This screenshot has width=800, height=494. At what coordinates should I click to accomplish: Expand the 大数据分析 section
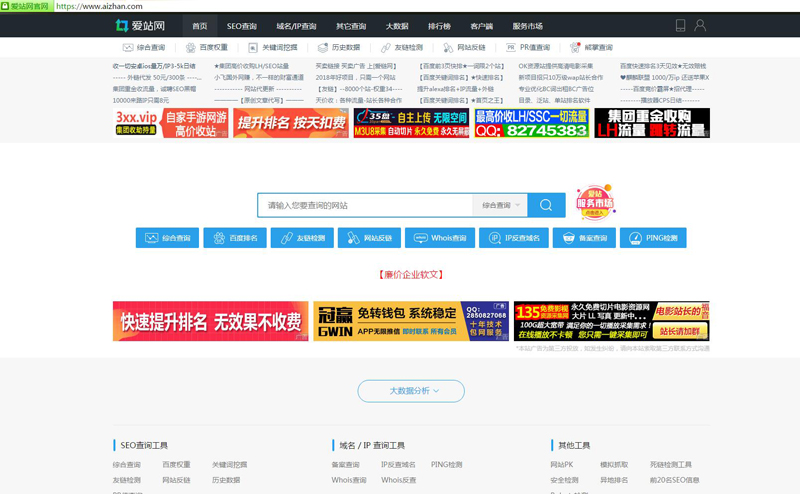coord(411,390)
